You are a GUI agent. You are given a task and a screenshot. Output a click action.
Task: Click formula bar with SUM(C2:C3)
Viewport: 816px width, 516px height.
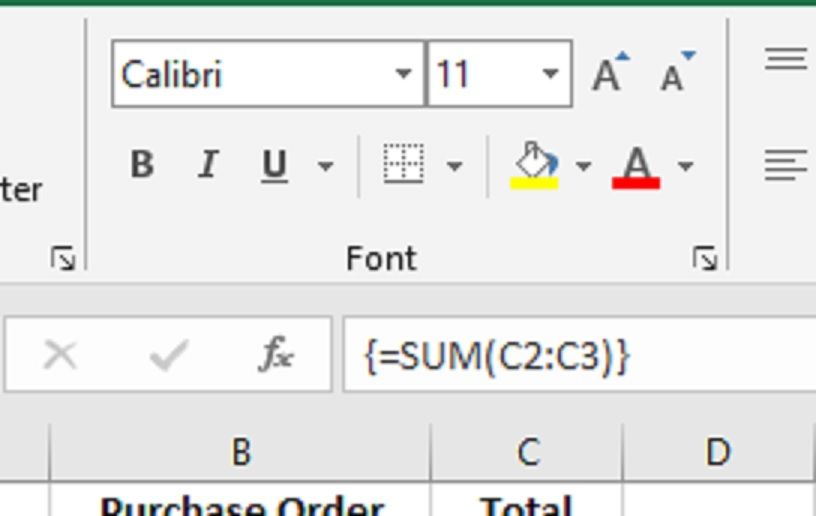pyautogui.click(x=579, y=355)
